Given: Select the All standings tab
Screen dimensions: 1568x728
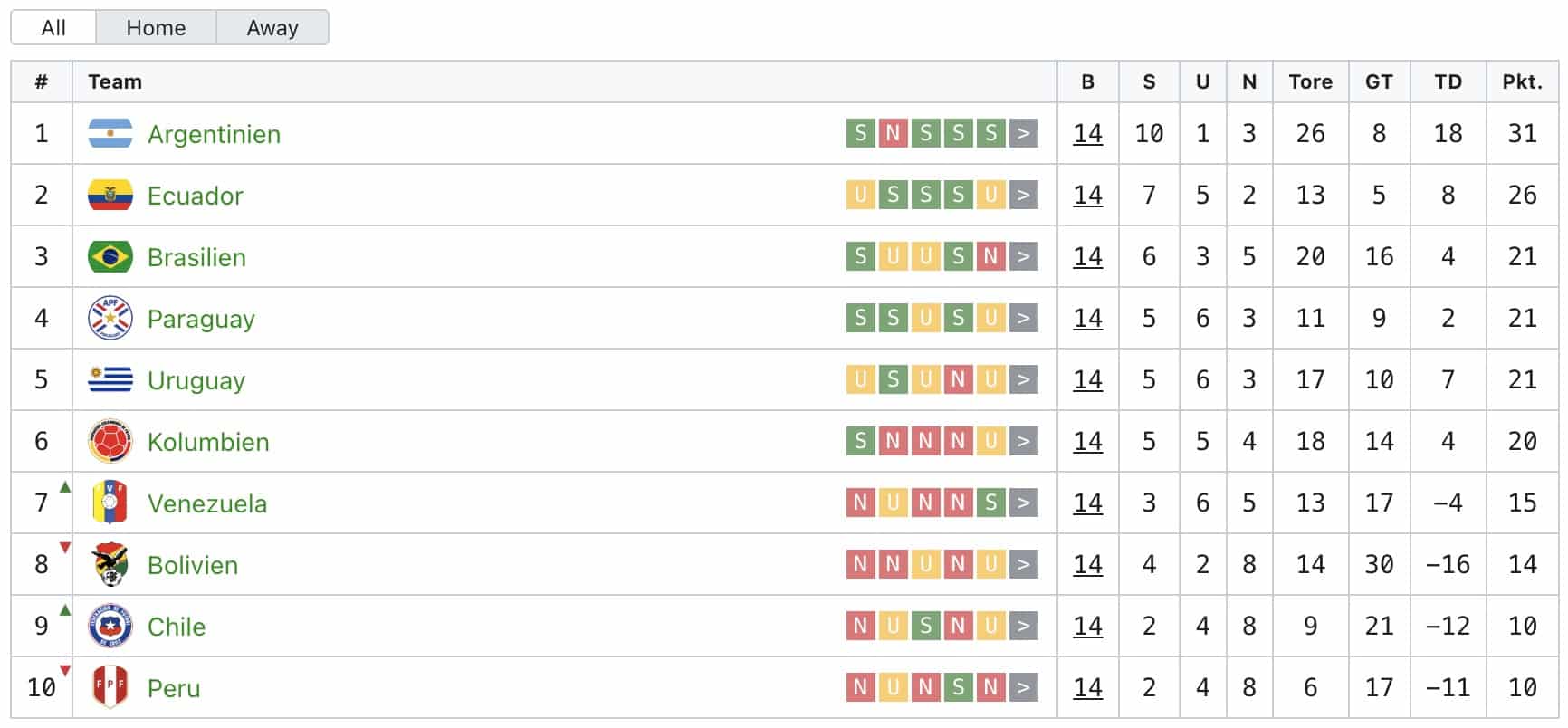Looking at the screenshot, I should [x=53, y=28].
